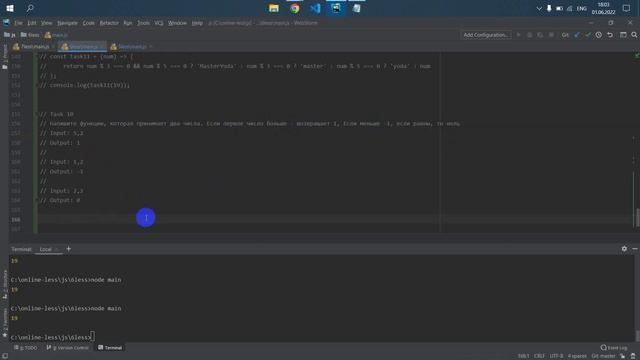
Task: Open the Code menu
Action: tap(89, 23)
